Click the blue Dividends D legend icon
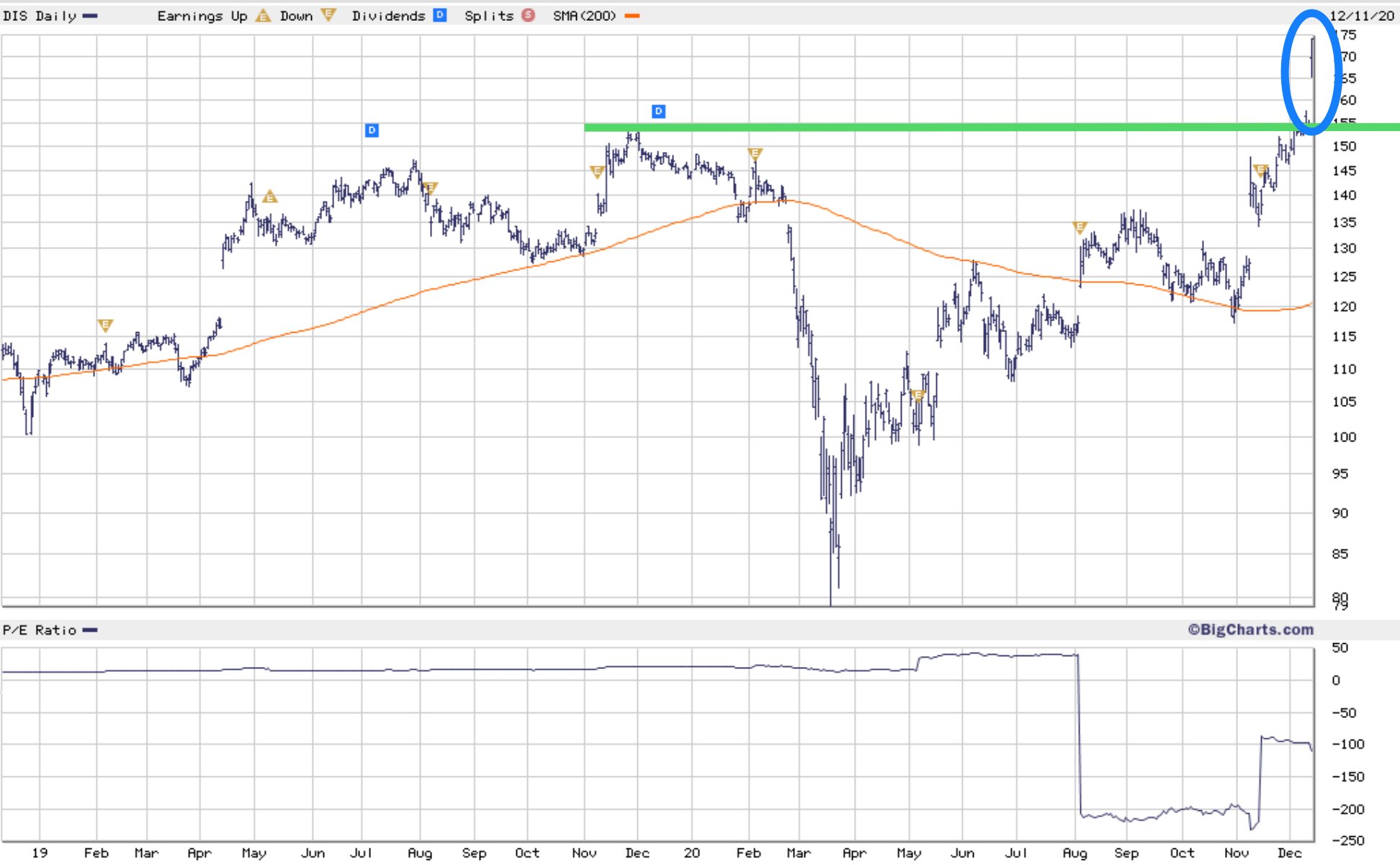Image resolution: width=1400 pixels, height=865 pixels. click(439, 15)
